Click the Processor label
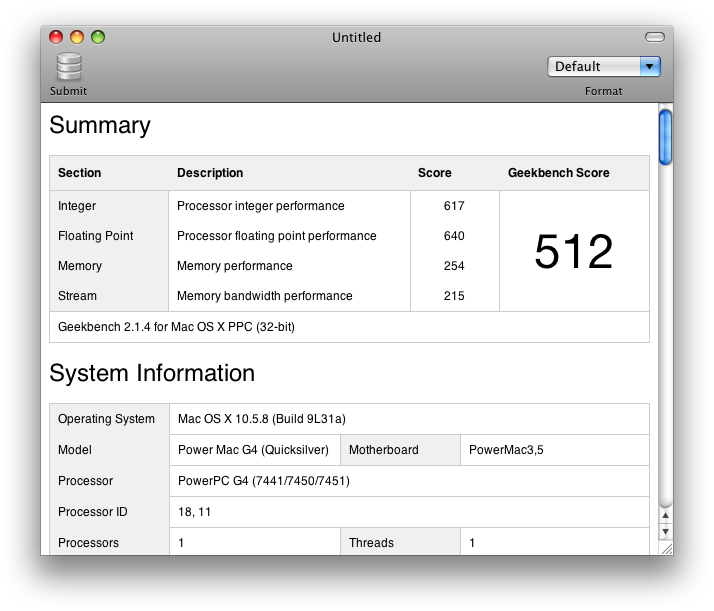This screenshot has width=714, height=611. point(85,481)
